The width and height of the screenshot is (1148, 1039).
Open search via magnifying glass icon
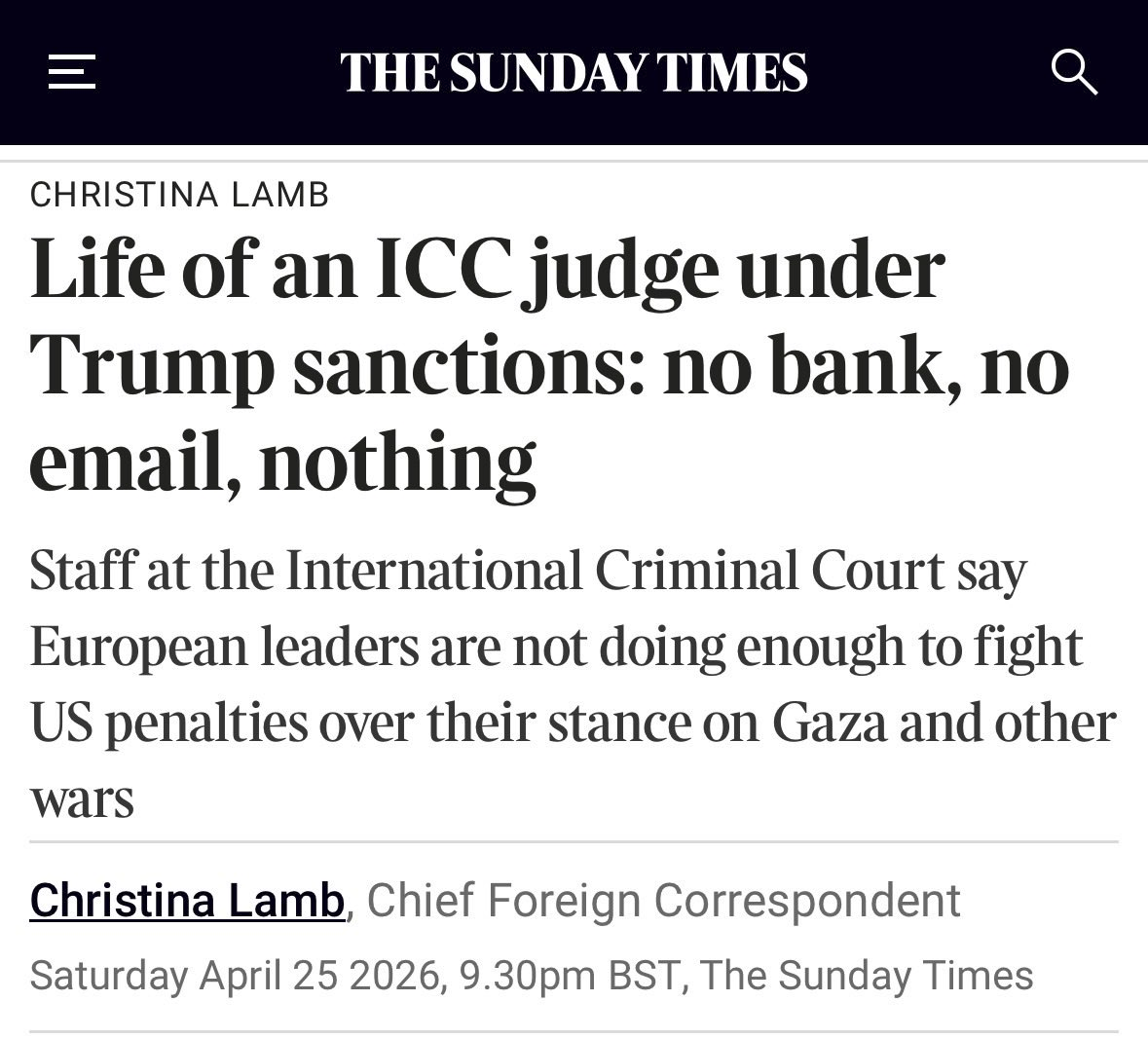coord(1074,73)
